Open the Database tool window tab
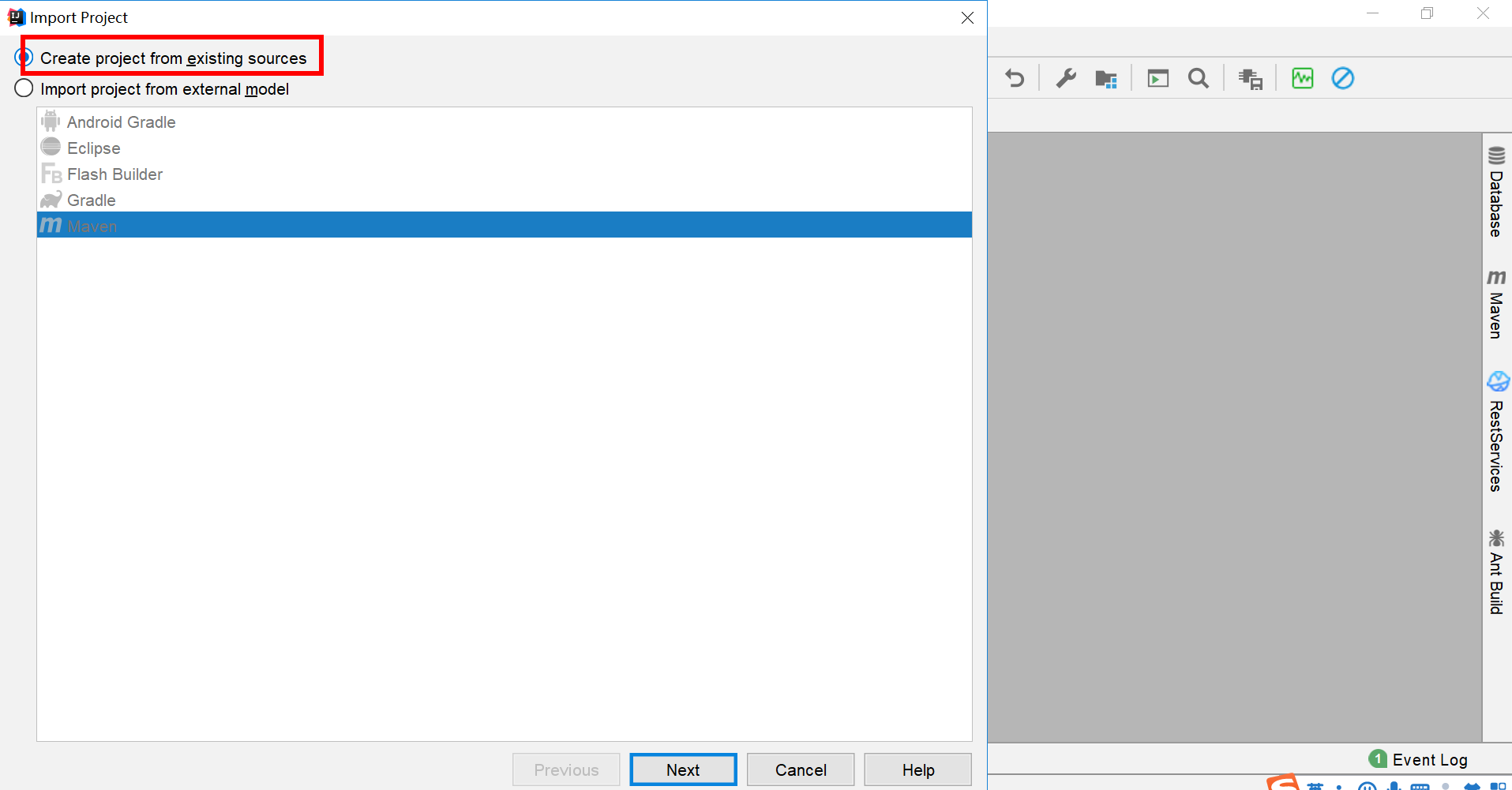 [x=1496, y=192]
